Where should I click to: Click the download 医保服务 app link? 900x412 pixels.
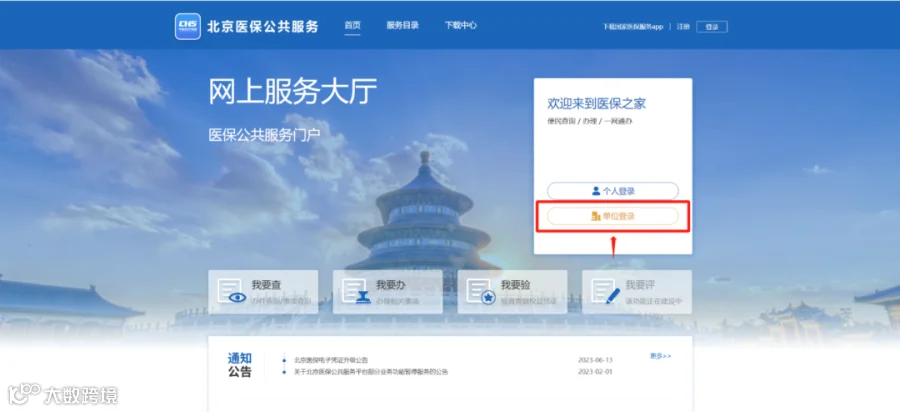click(633, 27)
